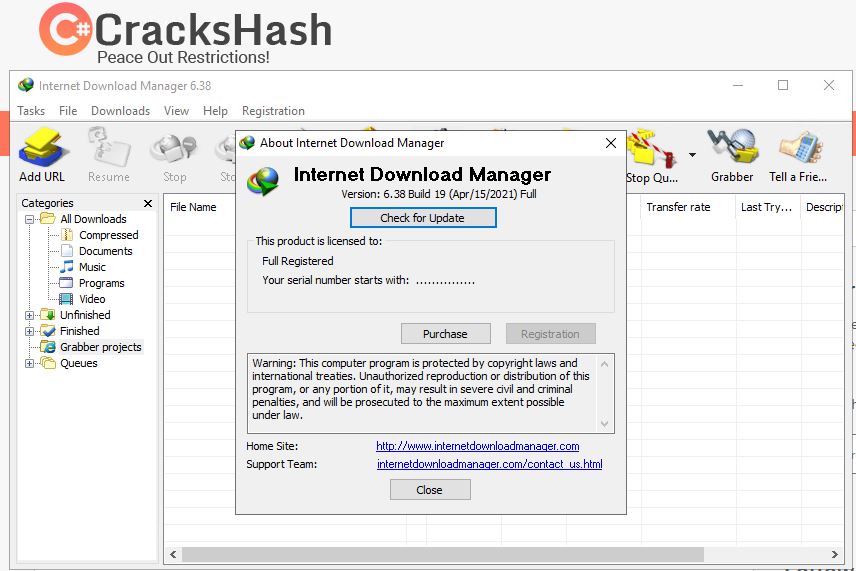856x571 pixels.
Task: Click the warning text scroll up arrow
Action: [604, 364]
